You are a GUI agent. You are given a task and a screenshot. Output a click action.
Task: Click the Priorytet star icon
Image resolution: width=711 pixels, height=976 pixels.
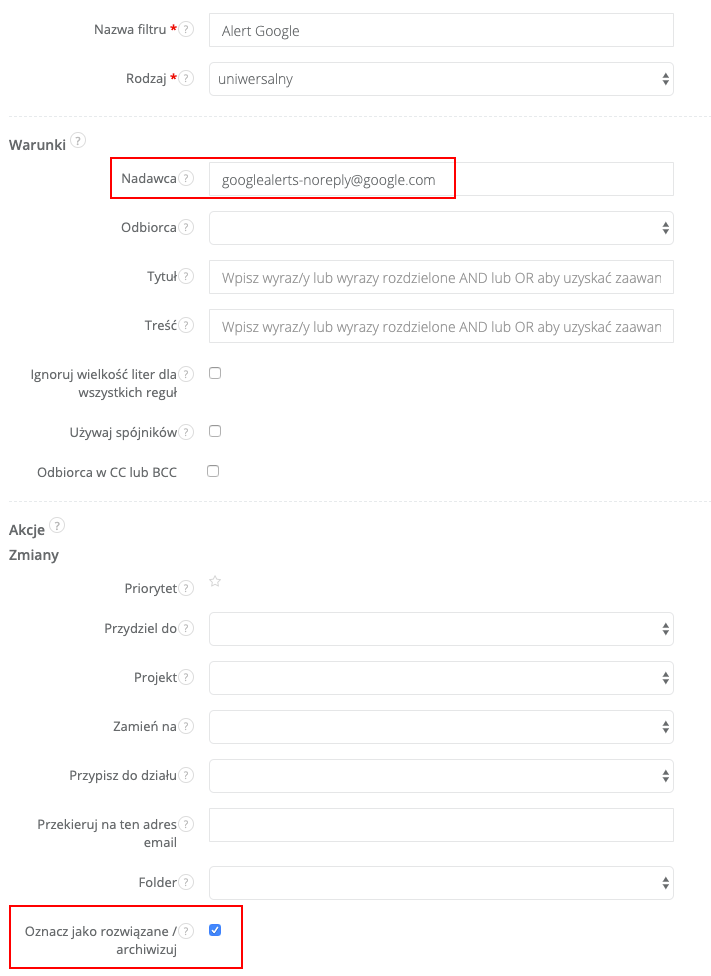(214, 580)
